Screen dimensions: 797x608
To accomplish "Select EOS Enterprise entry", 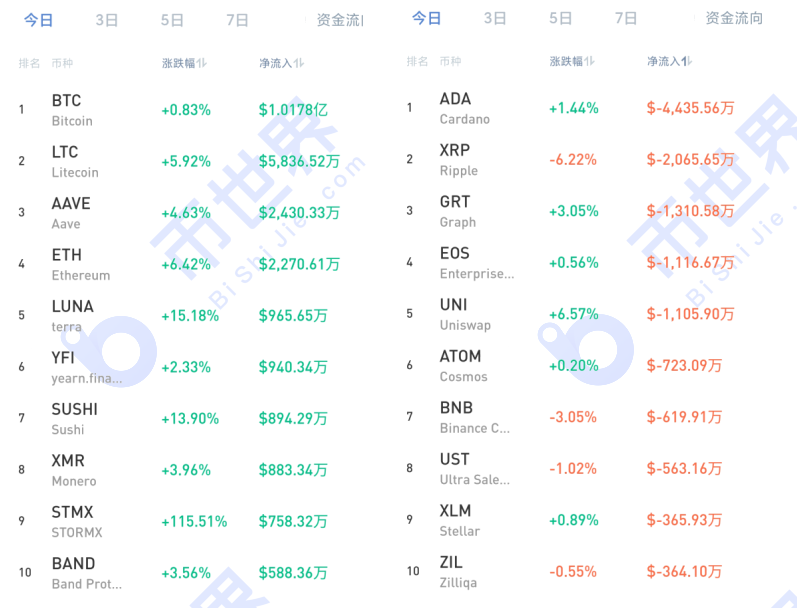I will click(x=477, y=262).
